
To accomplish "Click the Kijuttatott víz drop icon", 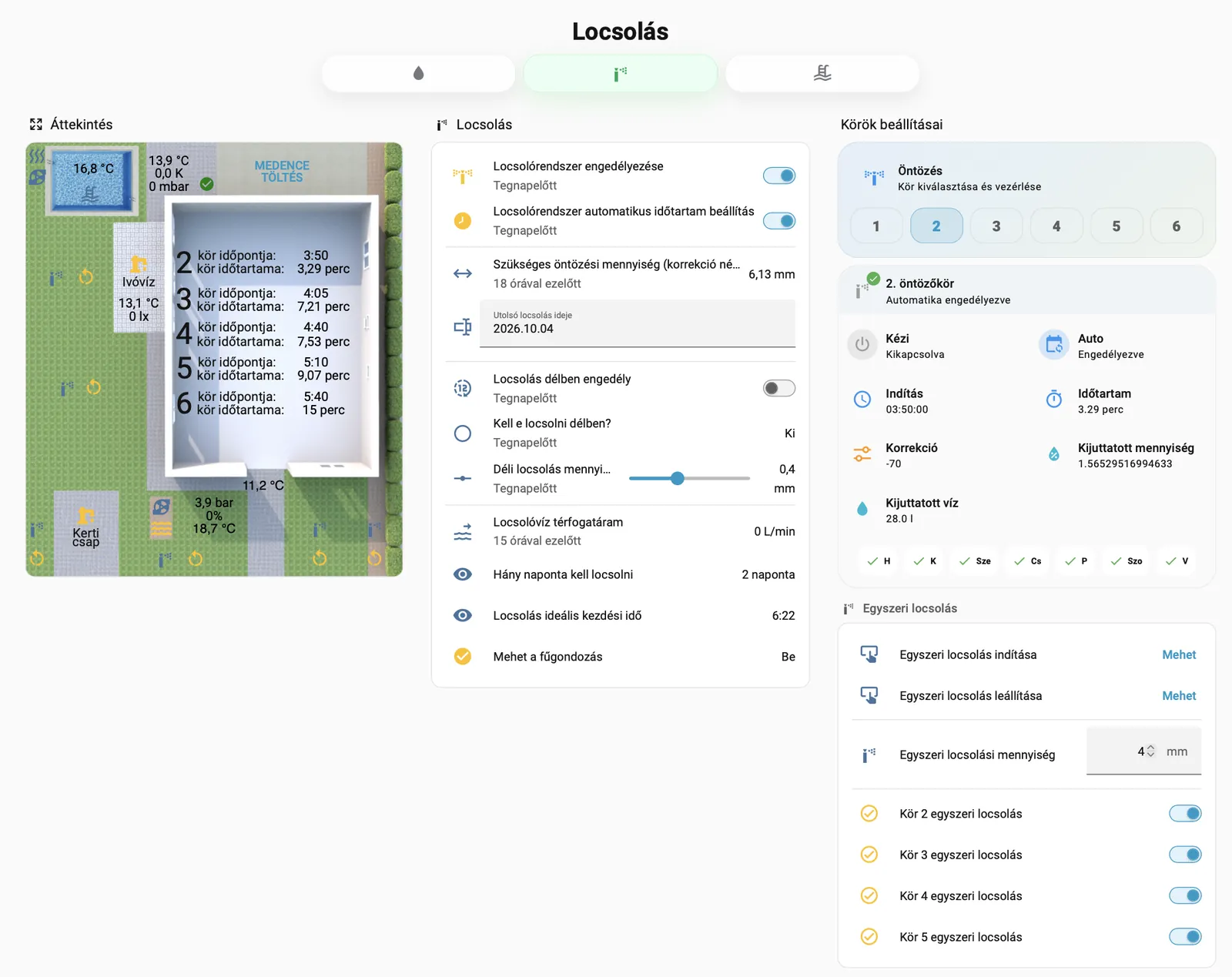I will [862, 509].
